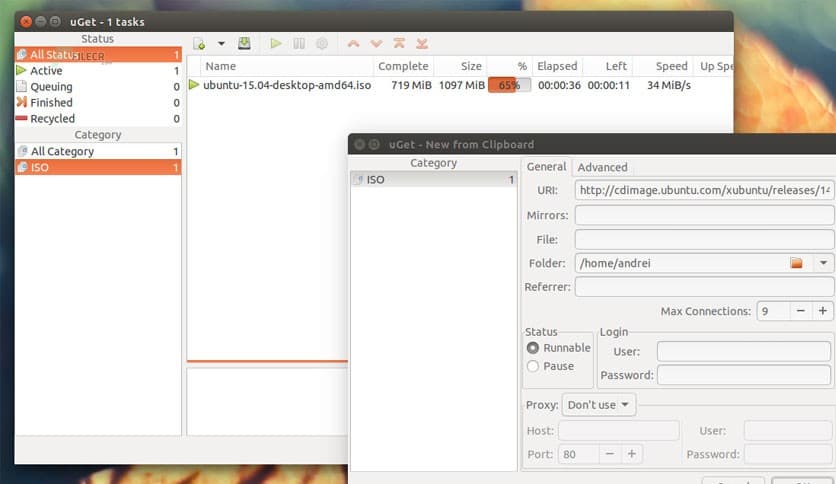Click the 719 MiB complete value
The width and height of the screenshot is (836, 484).
pyautogui.click(x=411, y=85)
